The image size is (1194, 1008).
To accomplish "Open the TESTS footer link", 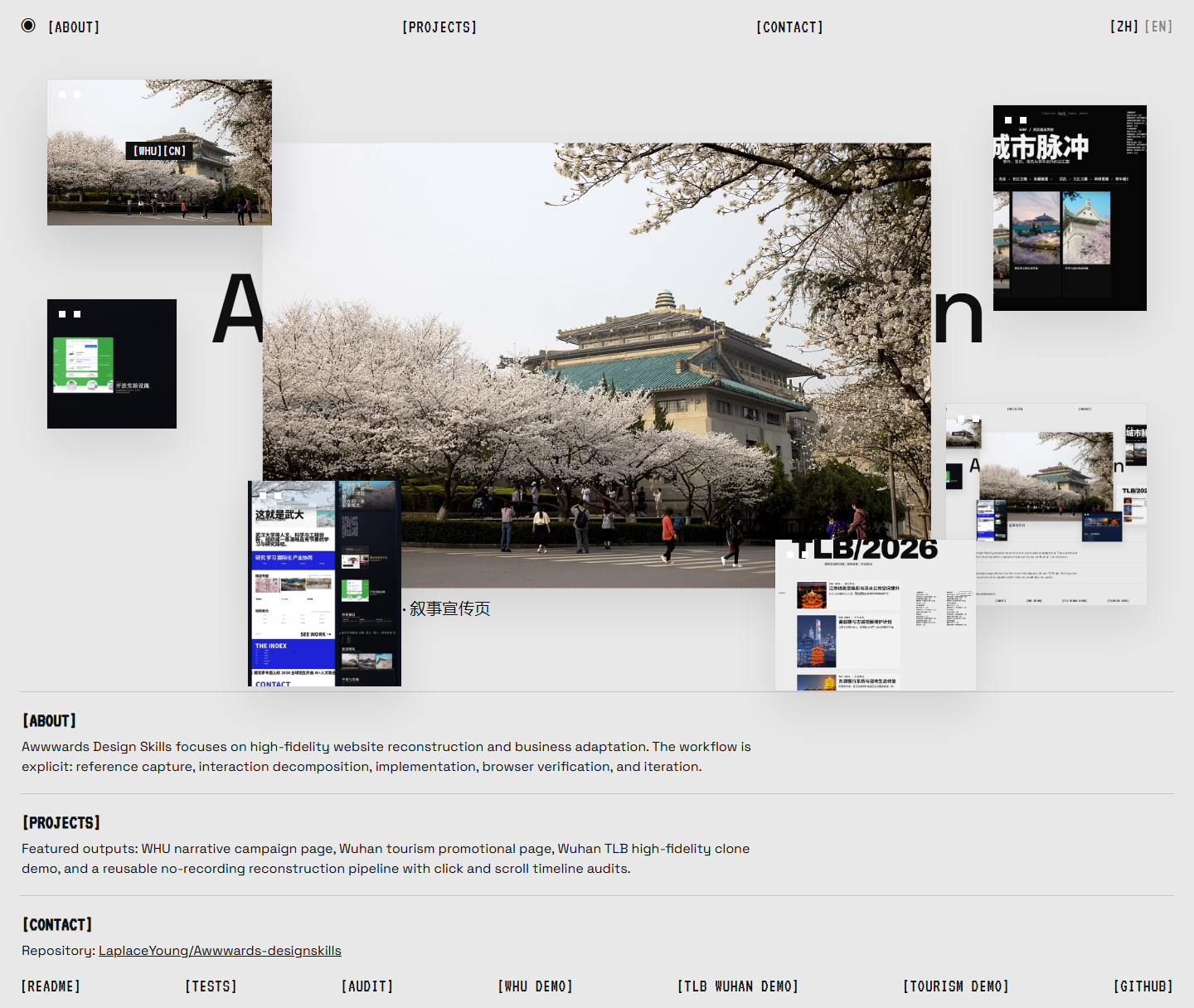I will pos(211,986).
